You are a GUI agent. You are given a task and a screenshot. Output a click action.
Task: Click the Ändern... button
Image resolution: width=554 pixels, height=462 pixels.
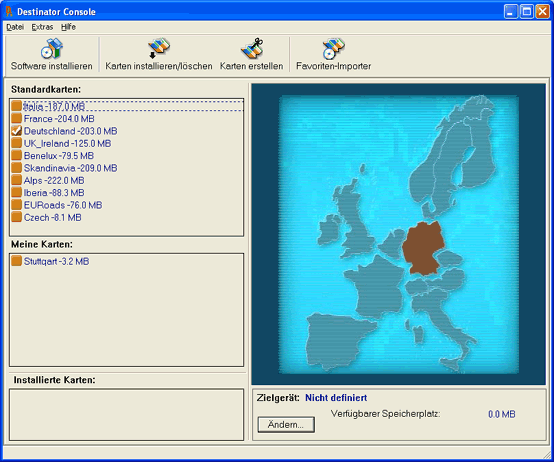[x=286, y=424]
